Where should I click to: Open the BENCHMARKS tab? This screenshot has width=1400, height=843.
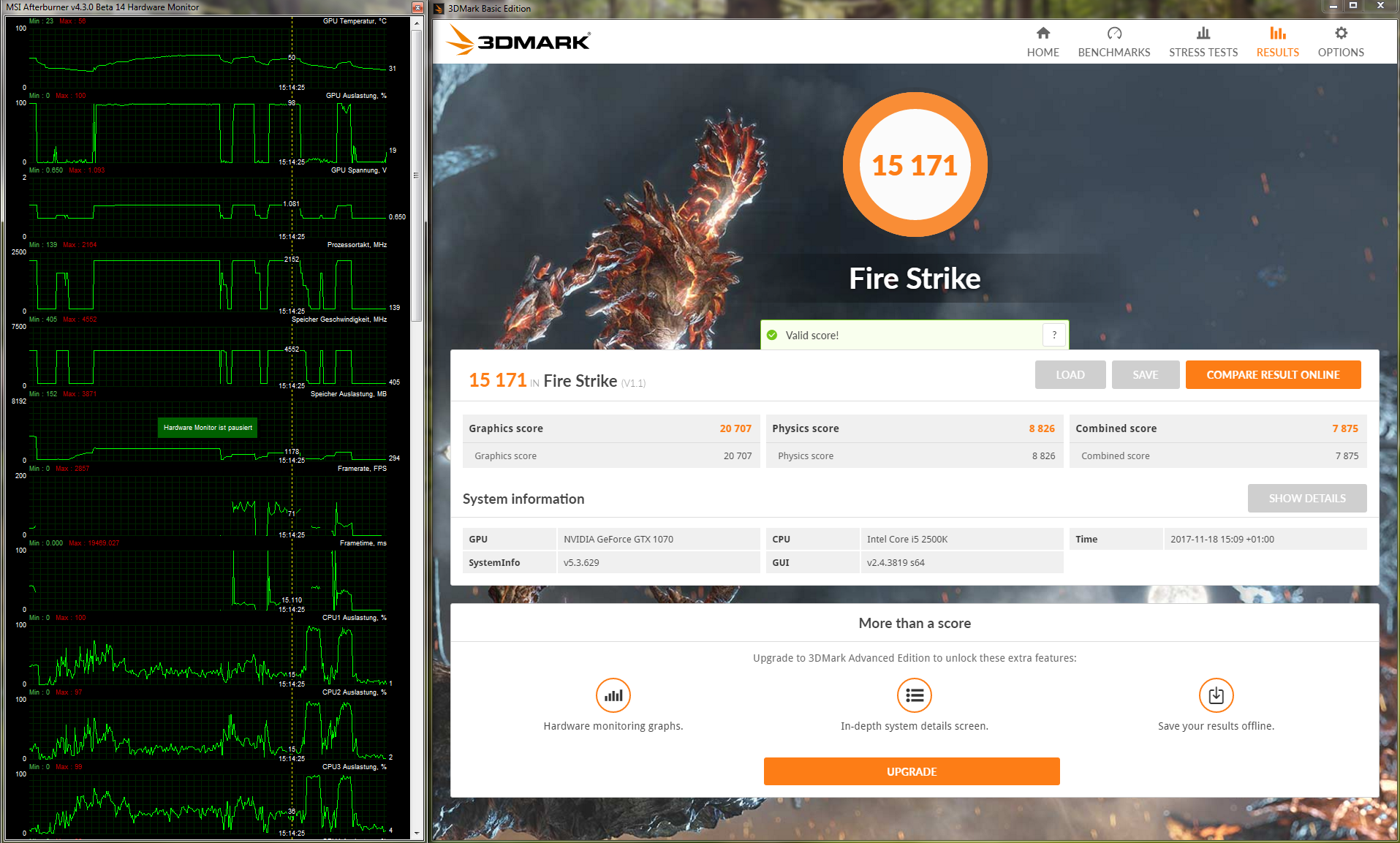pos(1113,42)
